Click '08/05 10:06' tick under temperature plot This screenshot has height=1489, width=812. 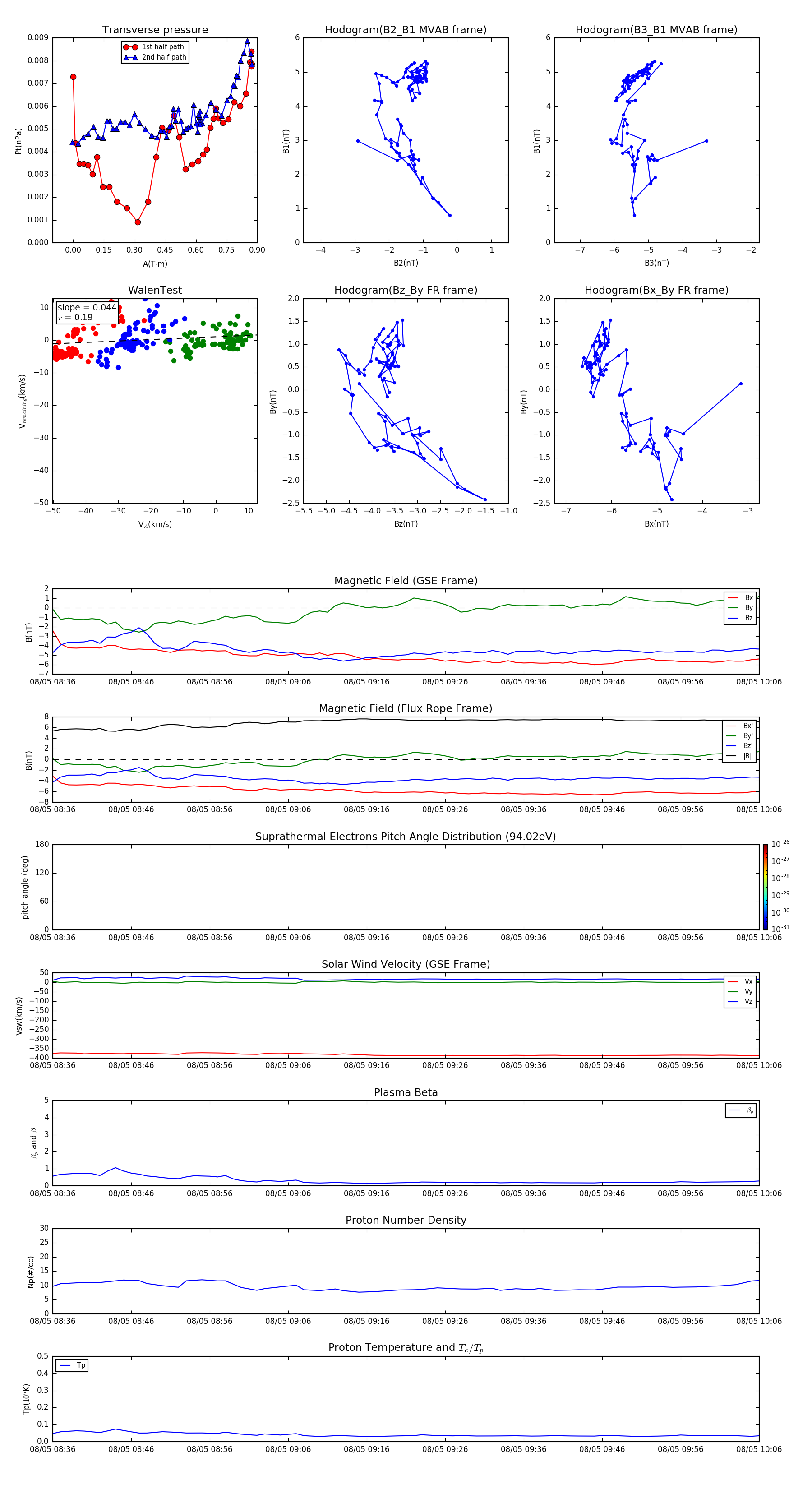coord(759,1450)
